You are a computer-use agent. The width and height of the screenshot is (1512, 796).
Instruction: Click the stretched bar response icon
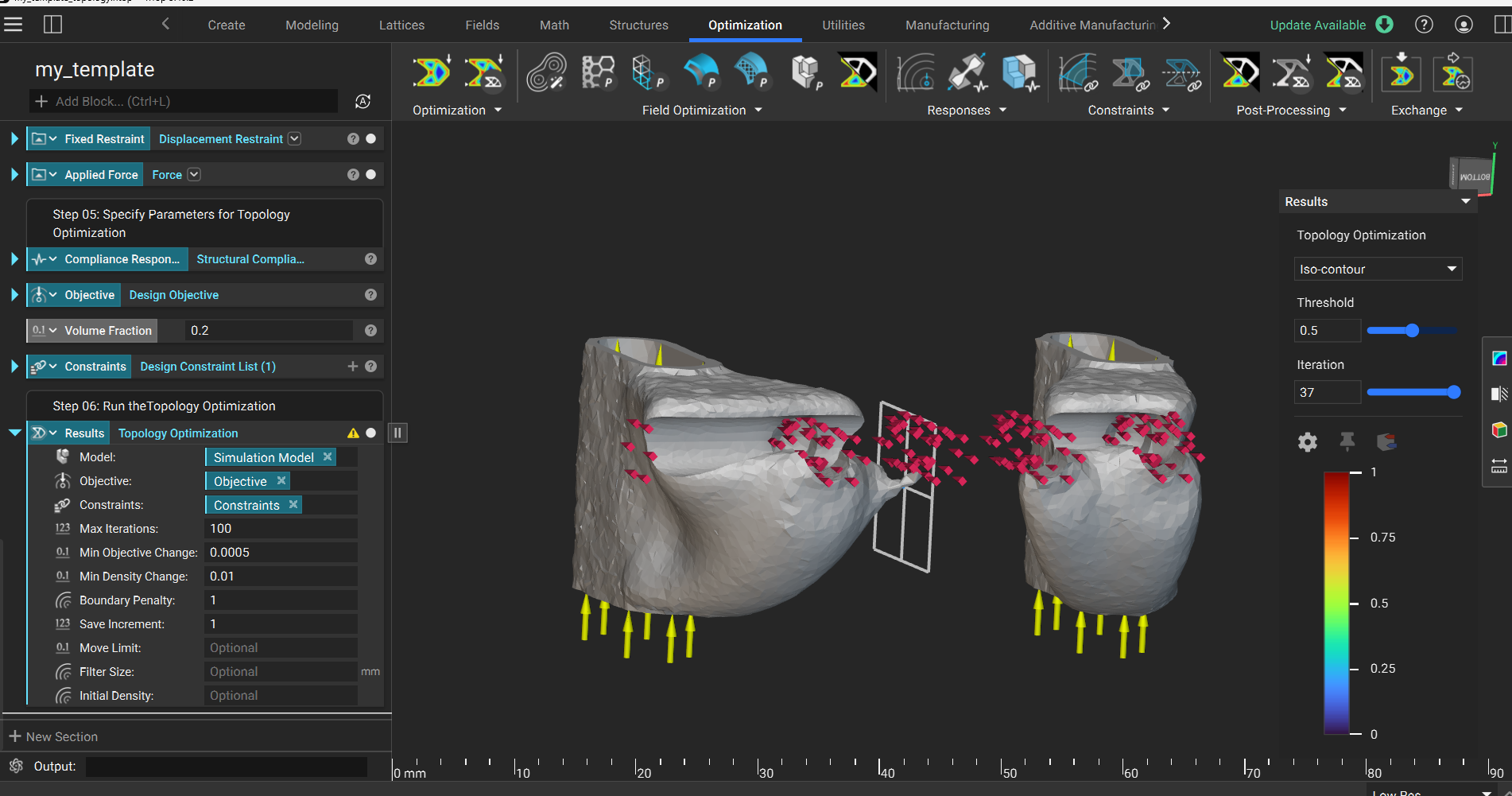[967, 72]
